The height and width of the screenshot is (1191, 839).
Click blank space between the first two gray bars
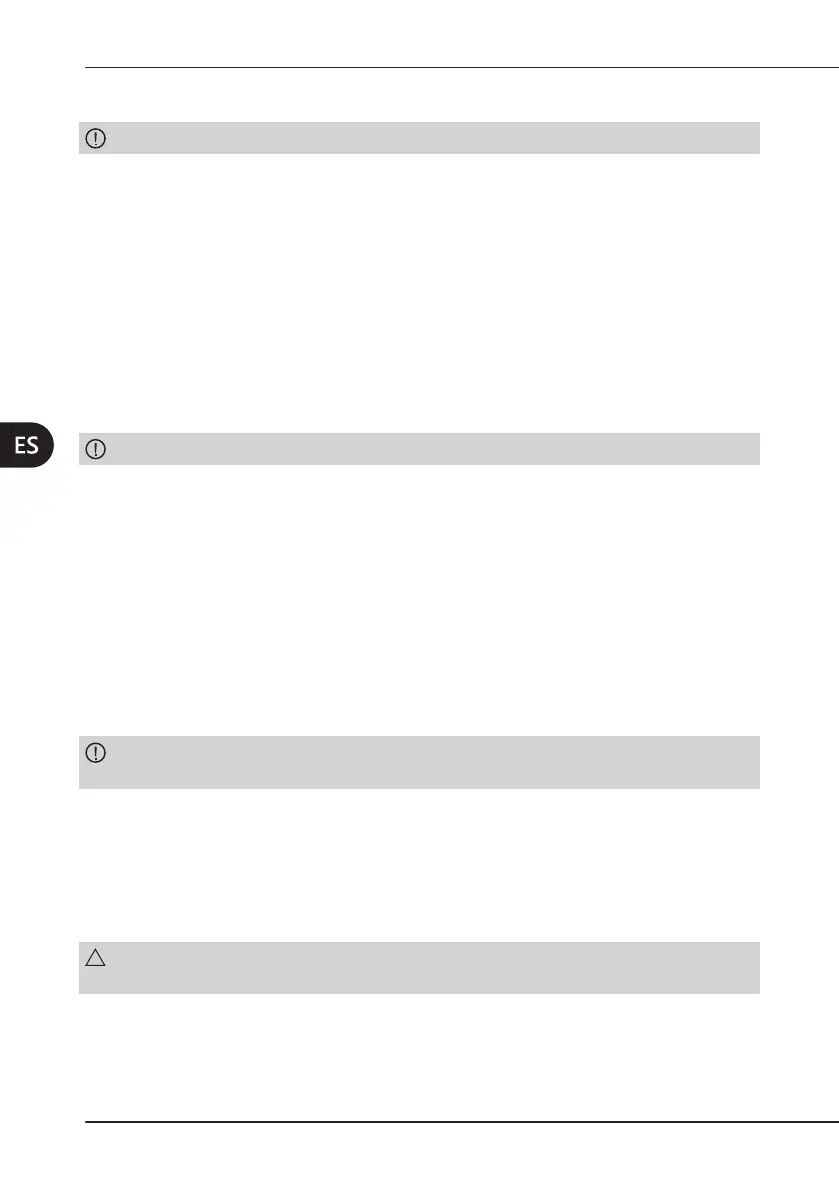(x=419, y=290)
